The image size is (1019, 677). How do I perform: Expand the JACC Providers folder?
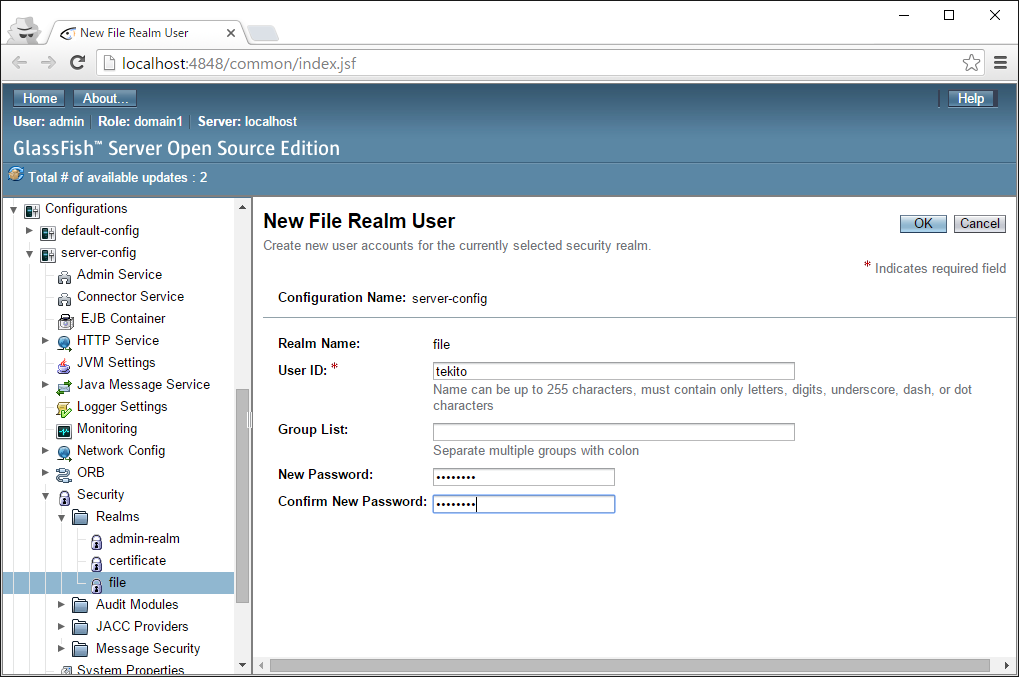(x=61, y=626)
